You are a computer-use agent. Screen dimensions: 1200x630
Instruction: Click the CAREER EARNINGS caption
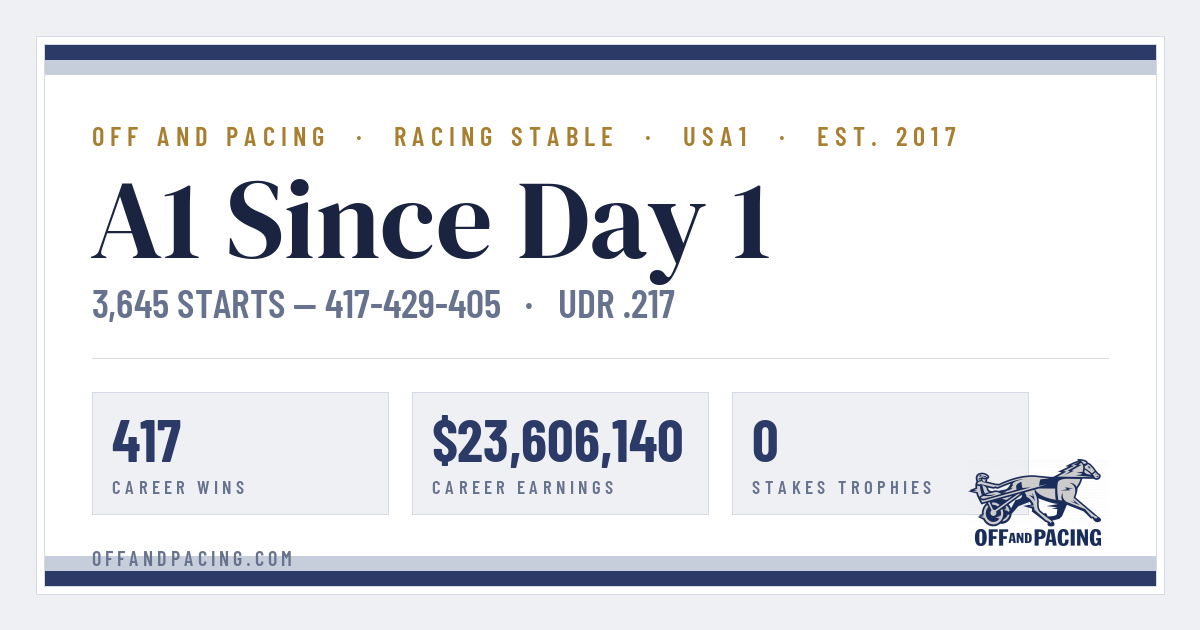(x=524, y=488)
